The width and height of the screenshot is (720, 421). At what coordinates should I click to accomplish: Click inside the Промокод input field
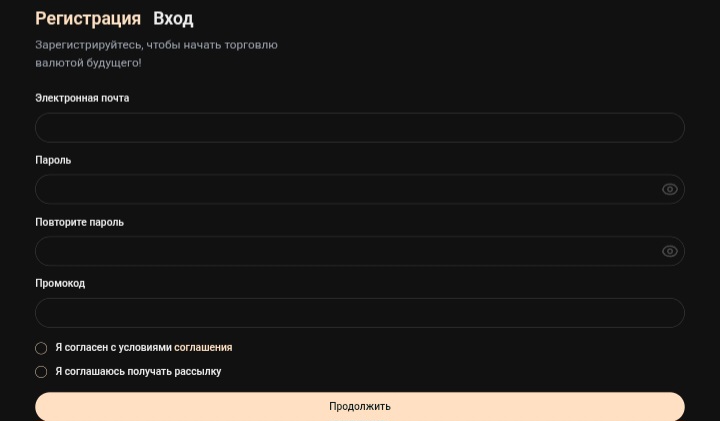(360, 313)
